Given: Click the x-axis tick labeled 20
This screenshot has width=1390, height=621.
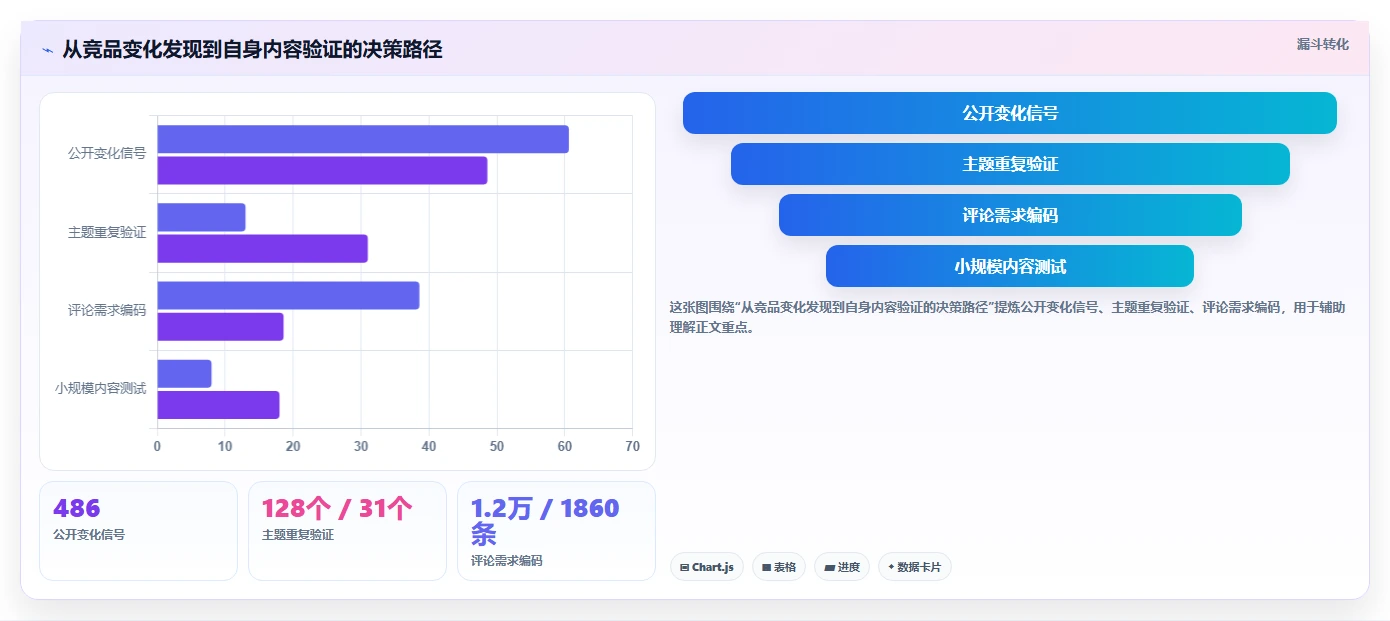Looking at the screenshot, I should tap(293, 446).
